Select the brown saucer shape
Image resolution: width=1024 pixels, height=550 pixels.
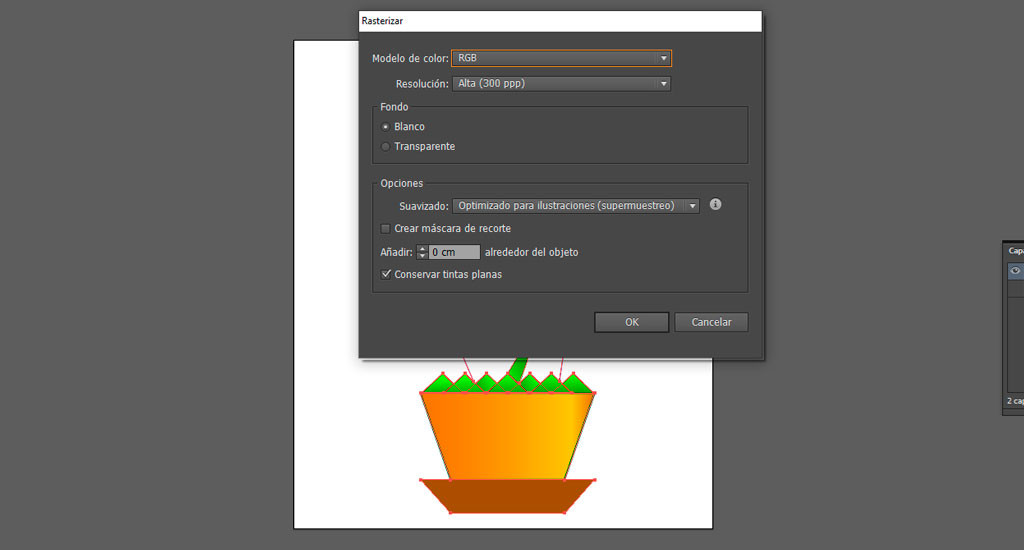click(507, 496)
